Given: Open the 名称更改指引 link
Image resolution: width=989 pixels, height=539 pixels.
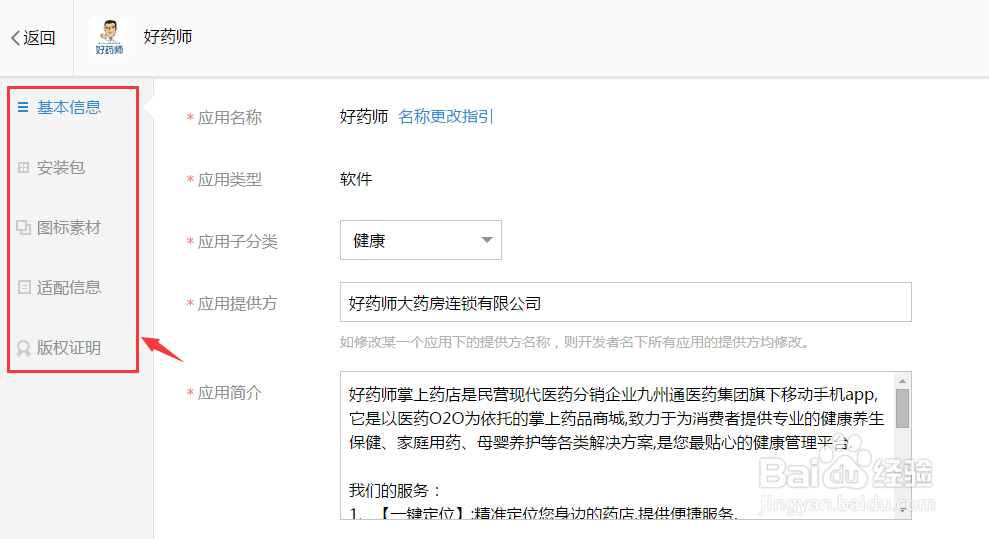Looking at the screenshot, I should [445, 117].
